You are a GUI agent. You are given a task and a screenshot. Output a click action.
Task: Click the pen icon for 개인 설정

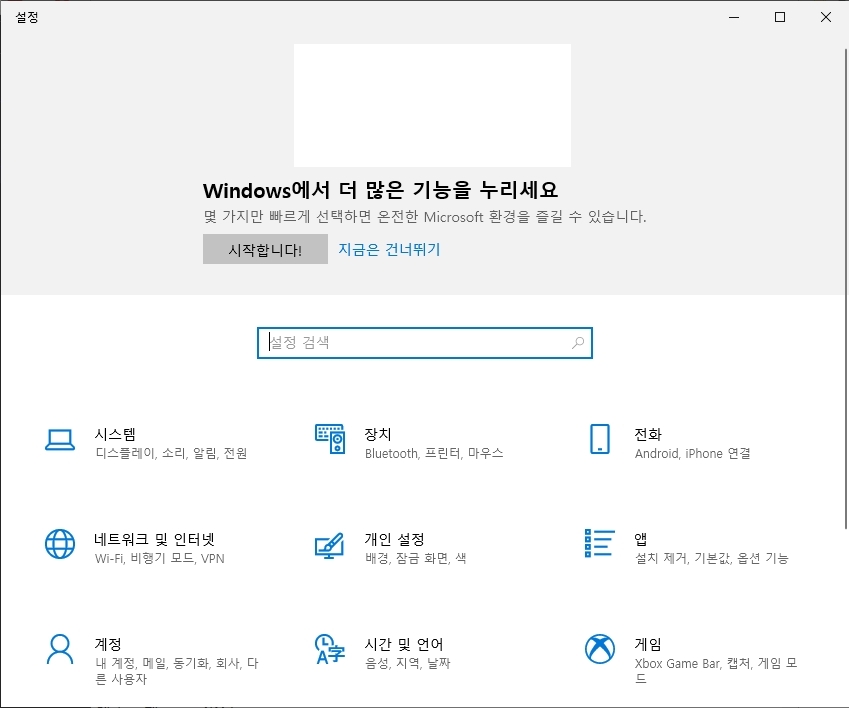[329, 544]
